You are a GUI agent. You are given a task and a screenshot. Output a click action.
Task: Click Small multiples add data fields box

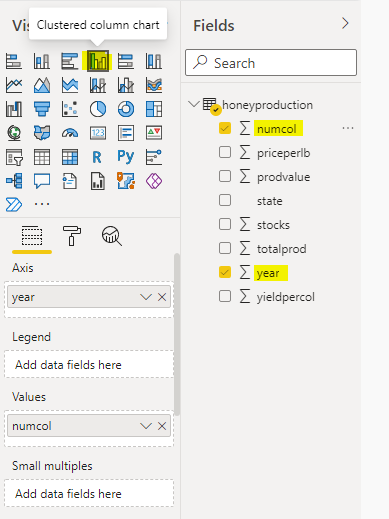pos(89,493)
